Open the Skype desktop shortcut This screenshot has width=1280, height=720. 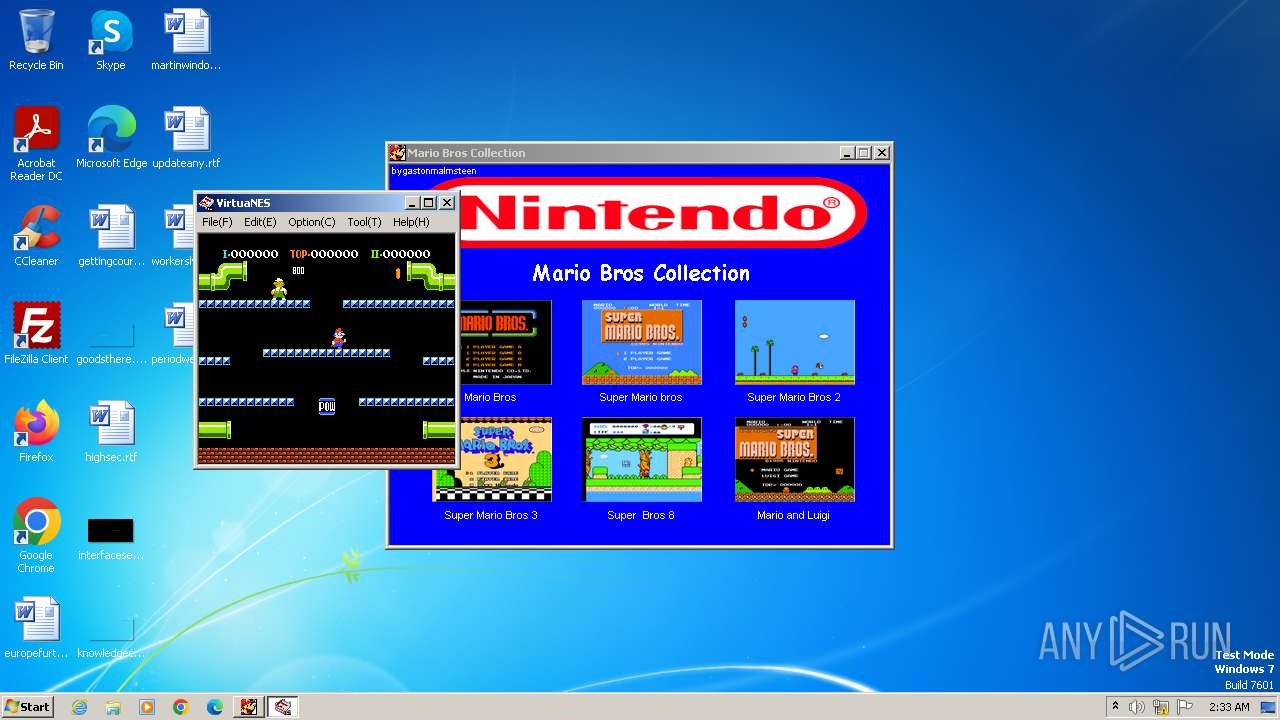pyautogui.click(x=110, y=40)
